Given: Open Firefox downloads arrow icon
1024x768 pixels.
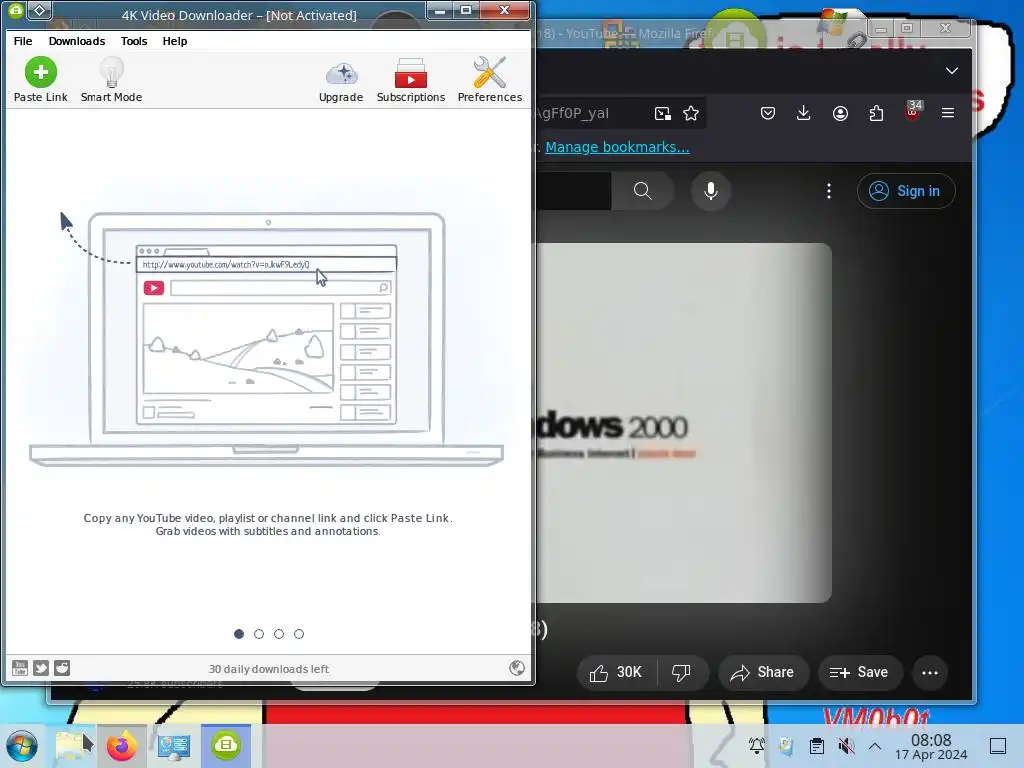Looking at the screenshot, I should (803, 113).
